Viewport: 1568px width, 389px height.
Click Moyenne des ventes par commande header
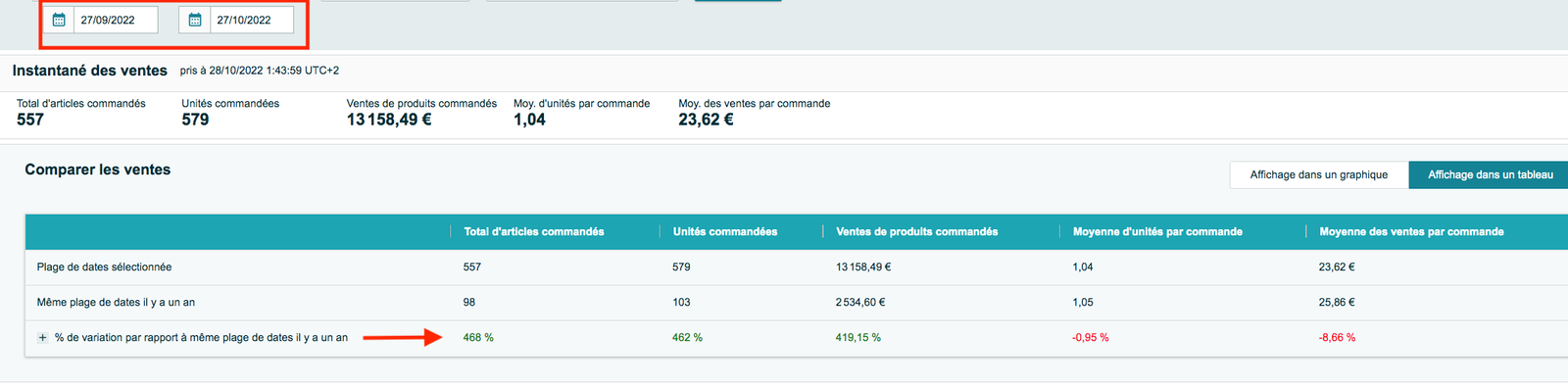pyautogui.click(x=1411, y=231)
